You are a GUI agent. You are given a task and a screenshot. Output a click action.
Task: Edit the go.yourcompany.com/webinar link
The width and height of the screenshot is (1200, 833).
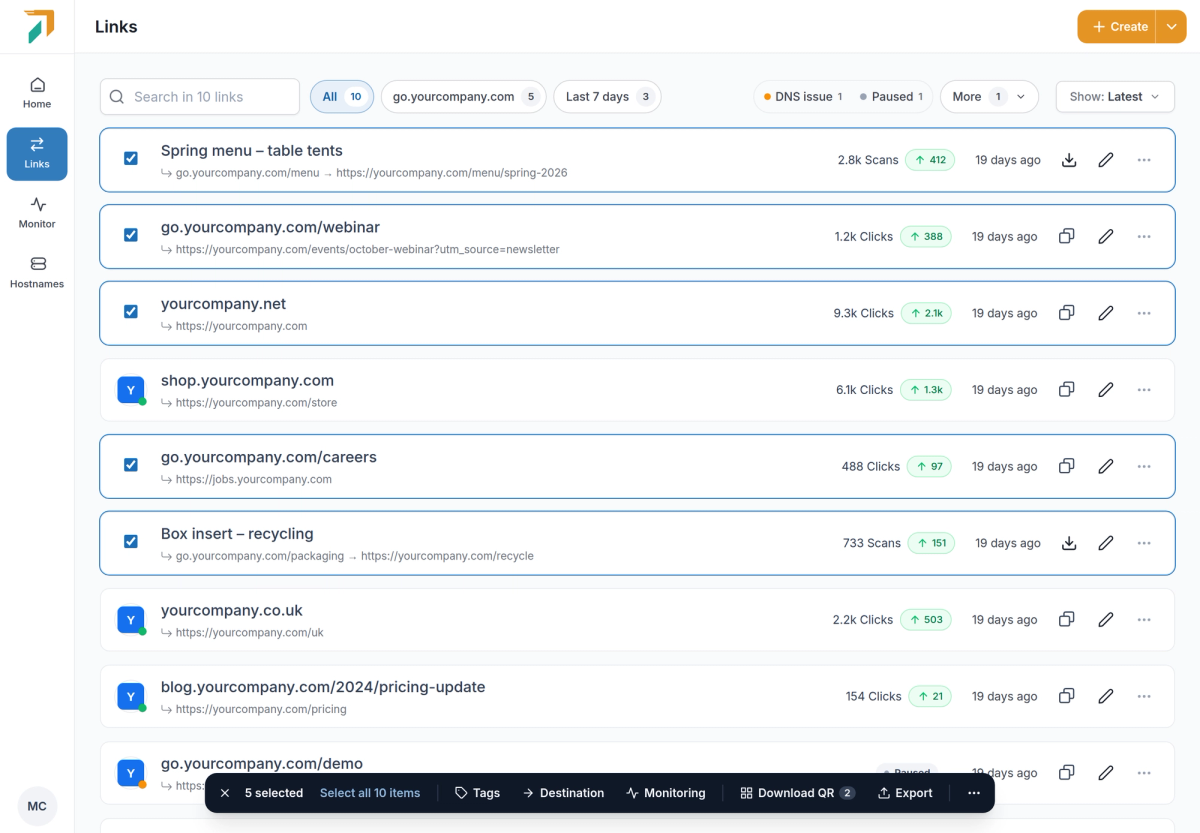pyautogui.click(x=1106, y=237)
